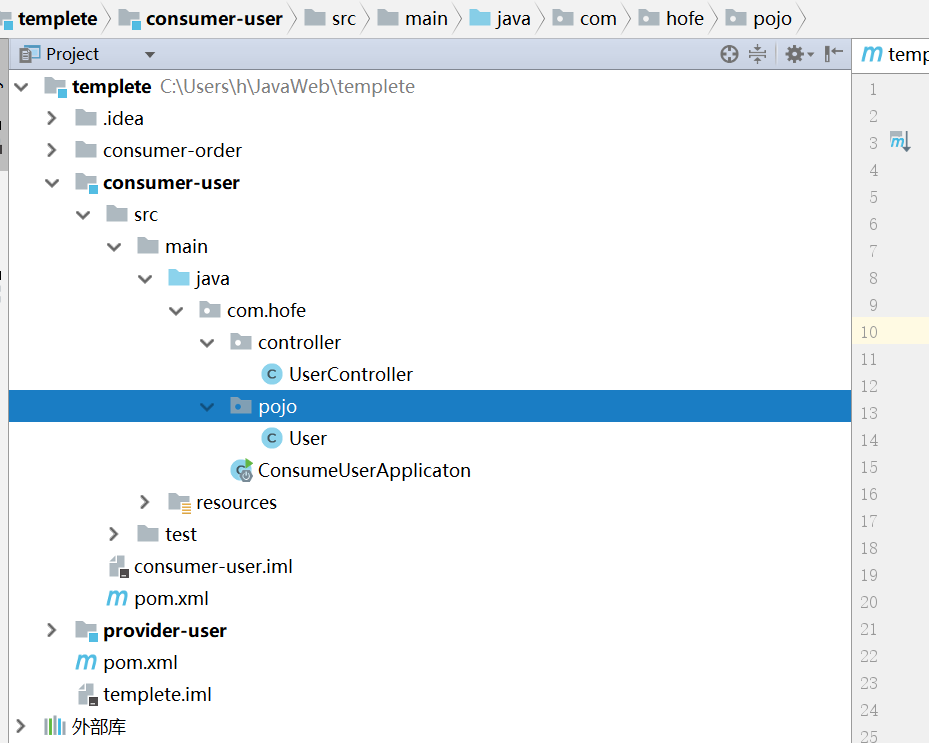Collapse the pojo package arrow
The width and height of the screenshot is (929, 743).
(207, 407)
